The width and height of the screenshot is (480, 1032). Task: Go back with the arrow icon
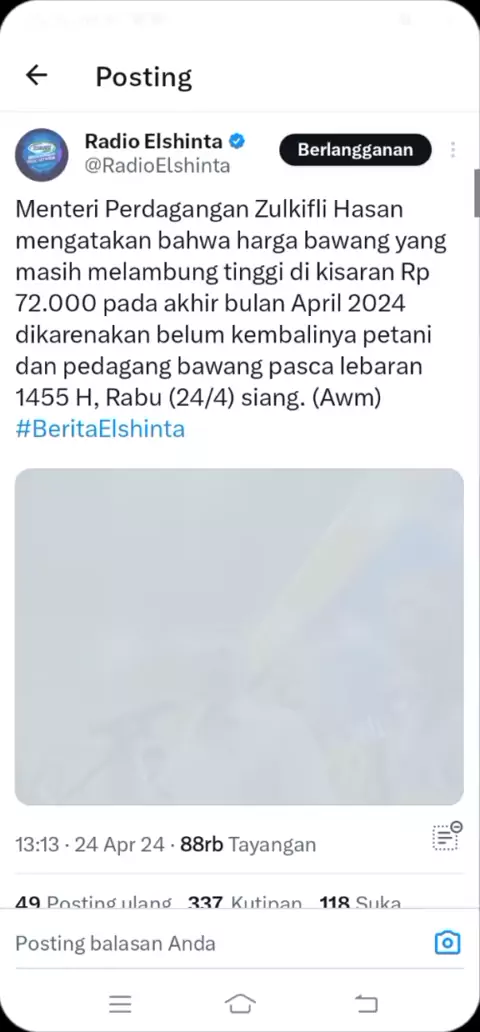[36, 76]
